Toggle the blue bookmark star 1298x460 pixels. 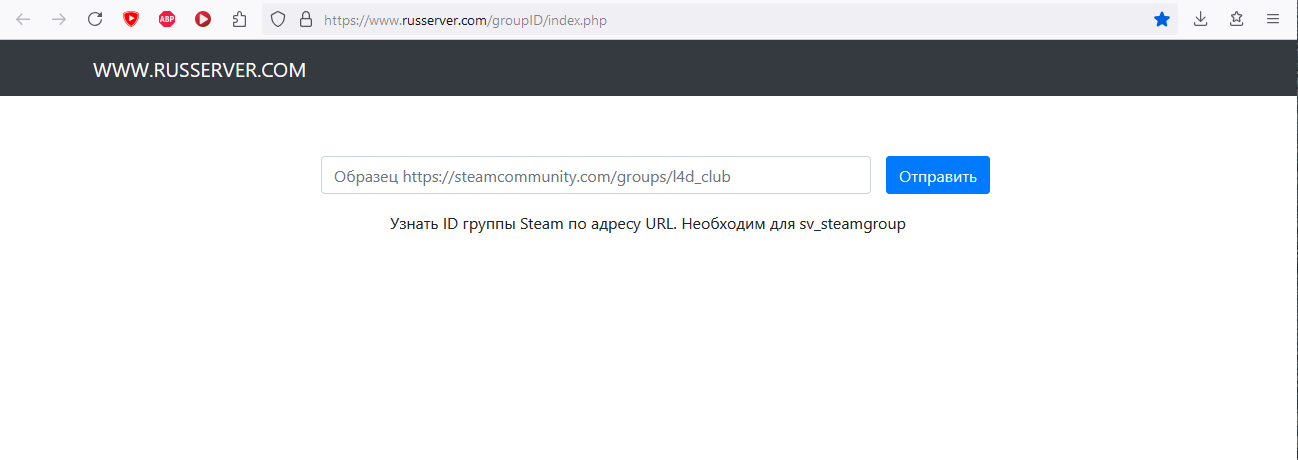click(1162, 19)
